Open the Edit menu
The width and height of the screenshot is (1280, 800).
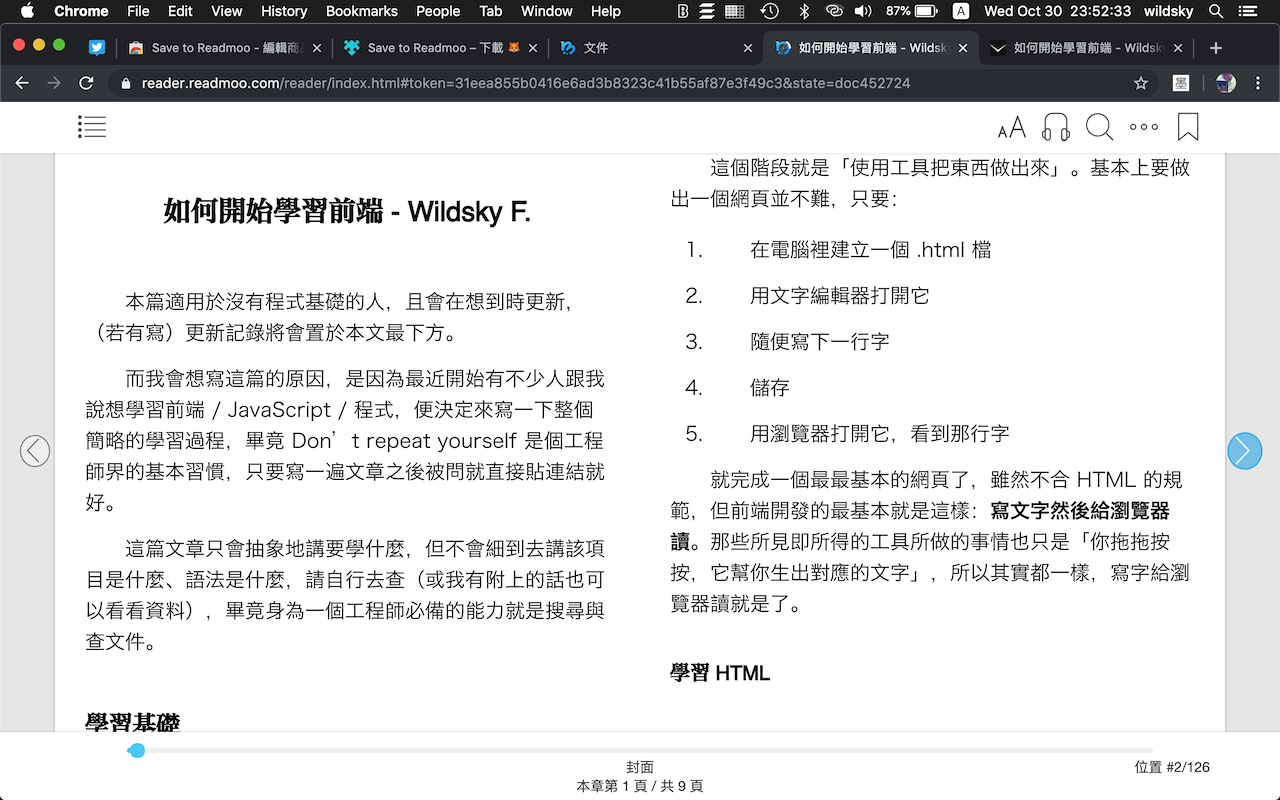181,11
